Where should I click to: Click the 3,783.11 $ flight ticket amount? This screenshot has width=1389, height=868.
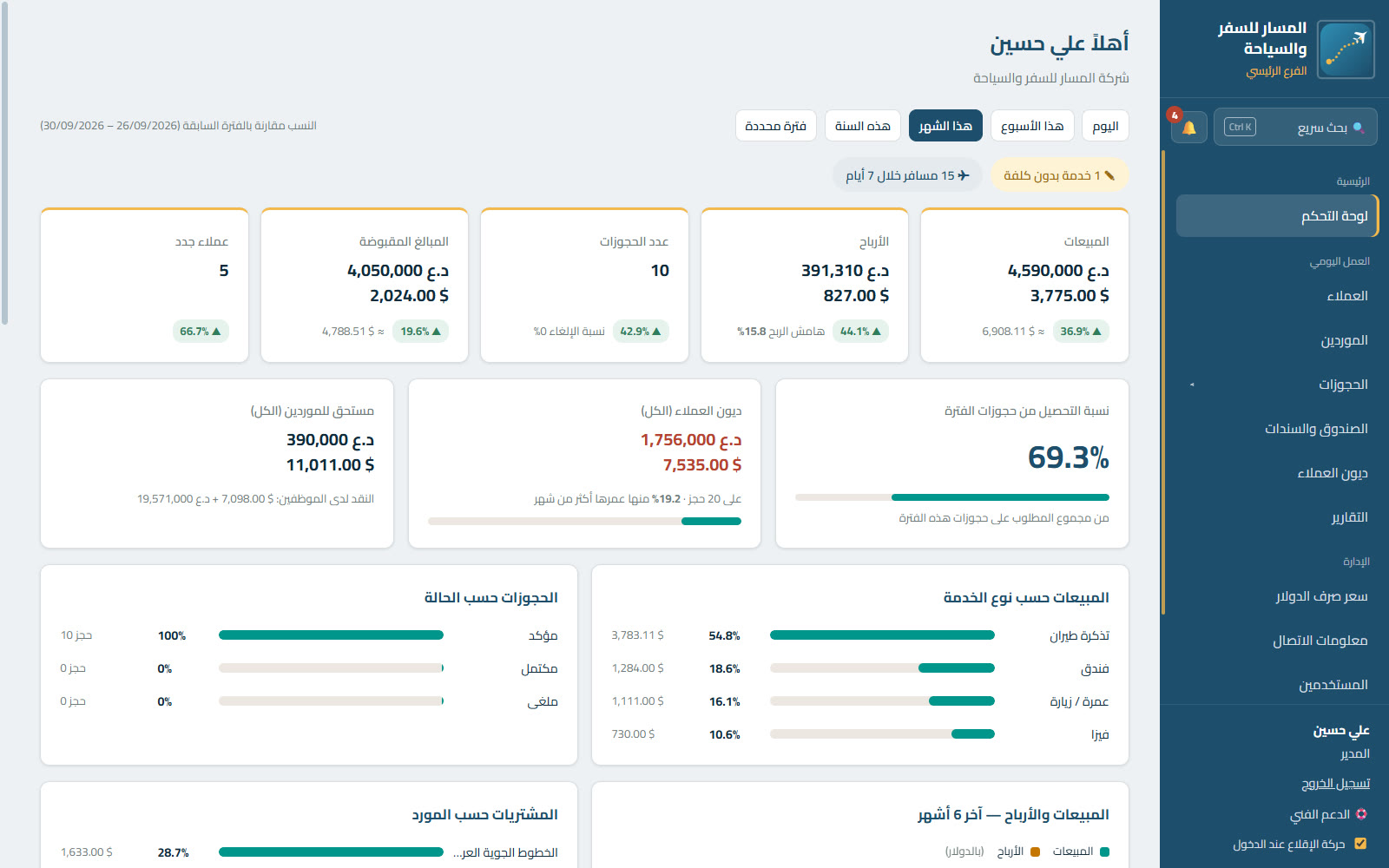[x=637, y=635]
